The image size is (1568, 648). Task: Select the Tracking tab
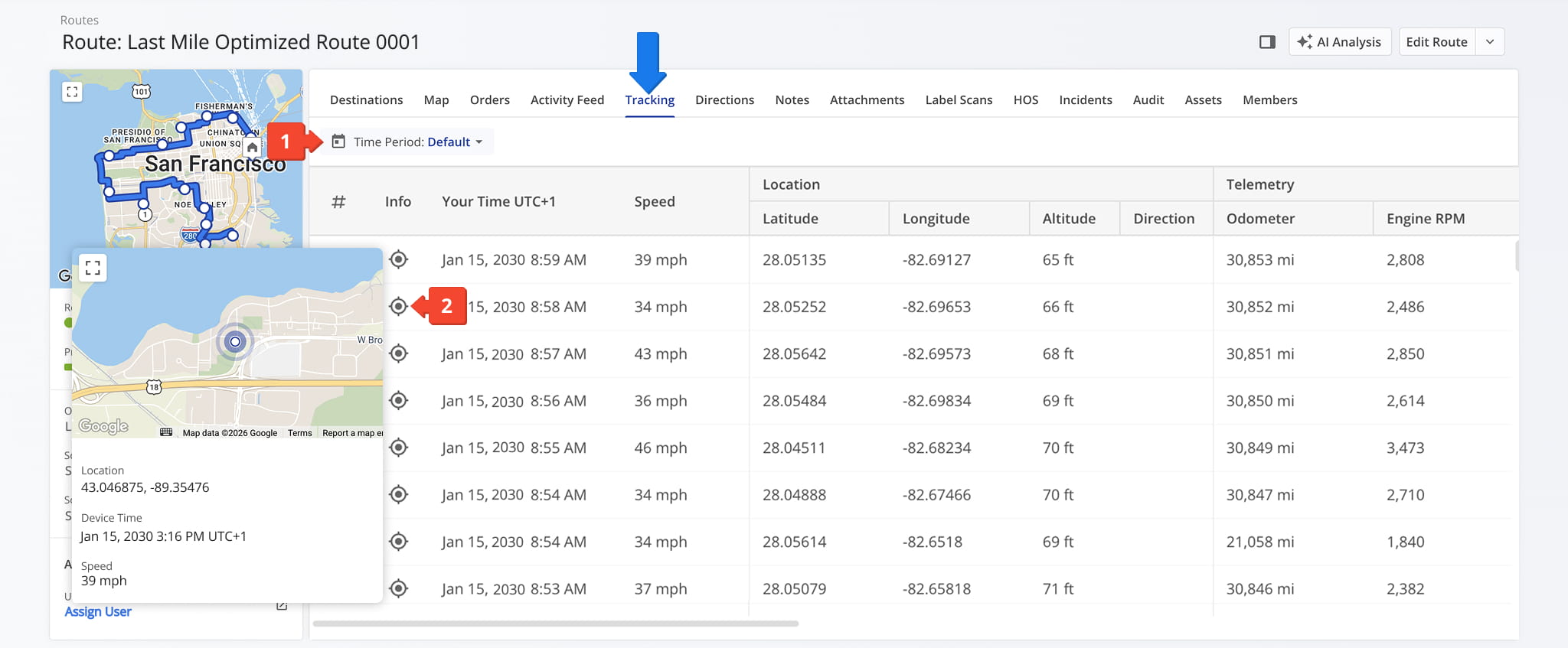[649, 100]
